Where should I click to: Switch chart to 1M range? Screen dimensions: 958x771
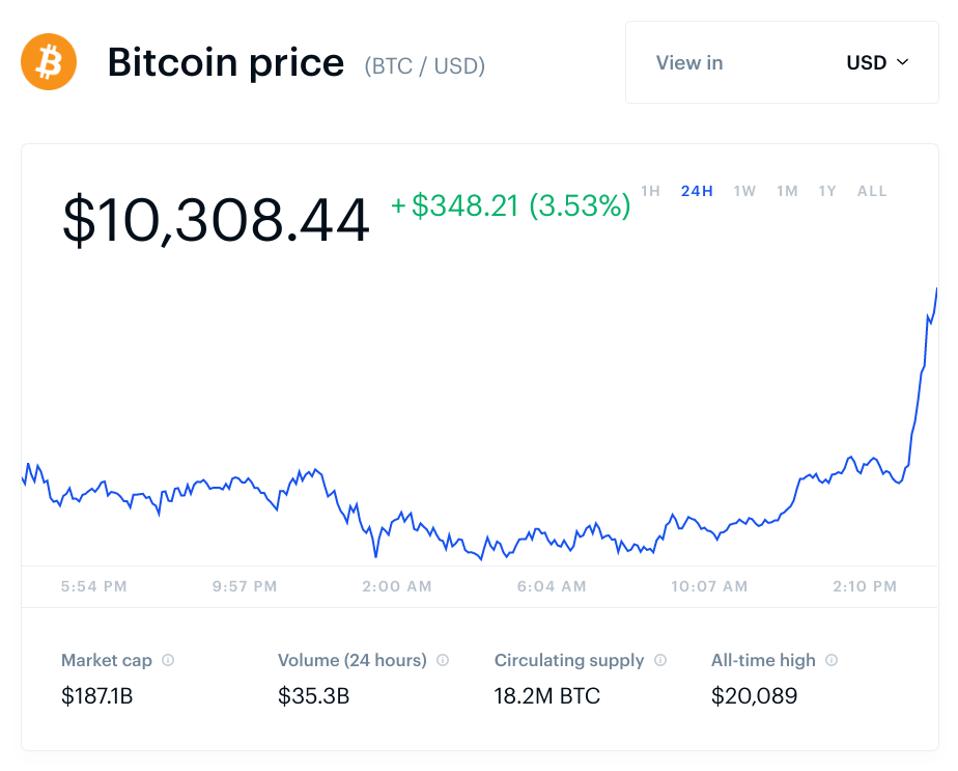point(787,191)
